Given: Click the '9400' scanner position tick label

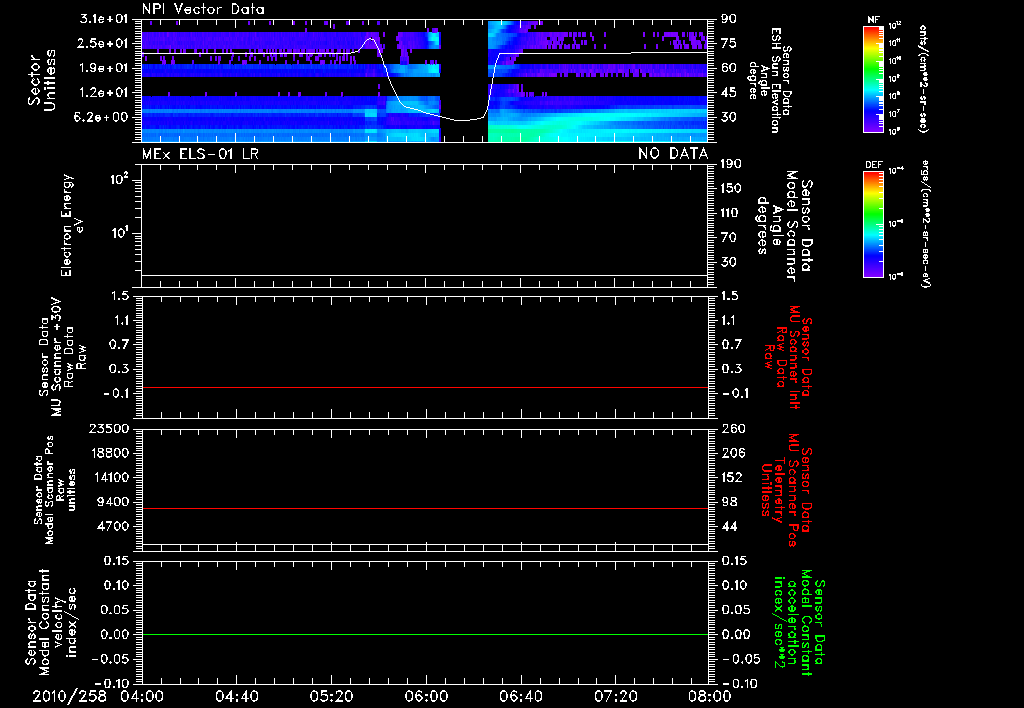Looking at the screenshot, I should [x=112, y=502].
